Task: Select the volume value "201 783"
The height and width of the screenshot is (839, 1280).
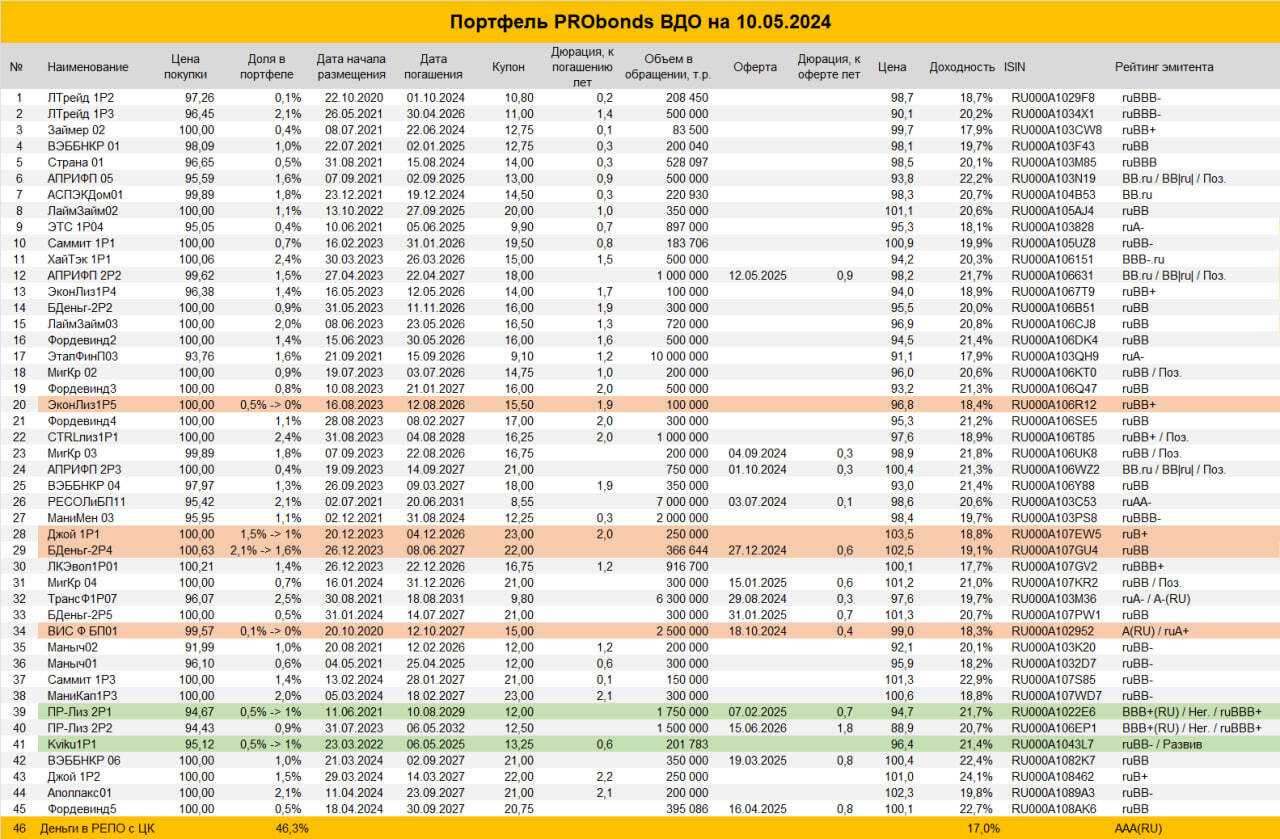Action: pyautogui.click(x=687, y=743)
